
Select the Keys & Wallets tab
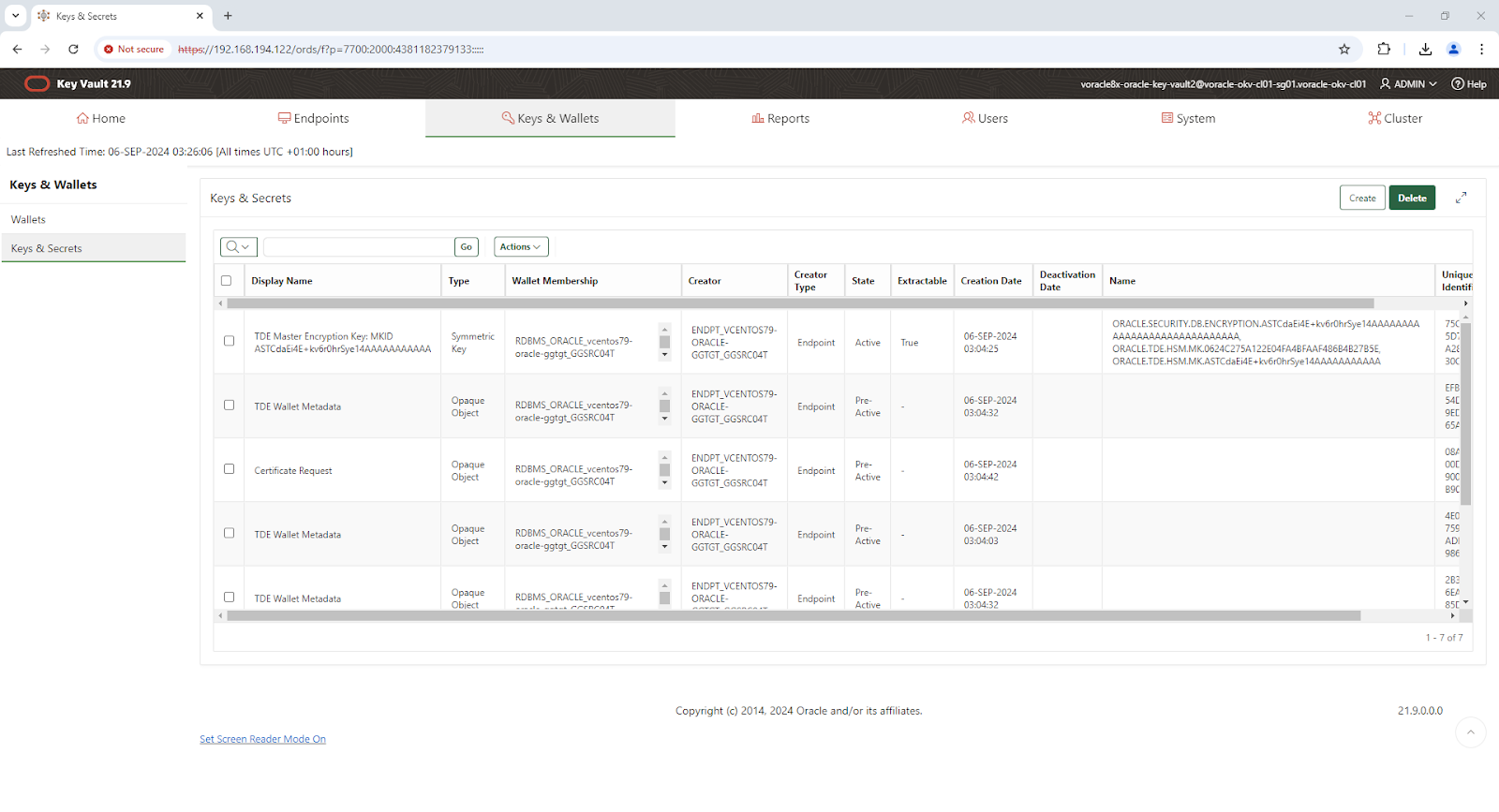click(550, 118)
